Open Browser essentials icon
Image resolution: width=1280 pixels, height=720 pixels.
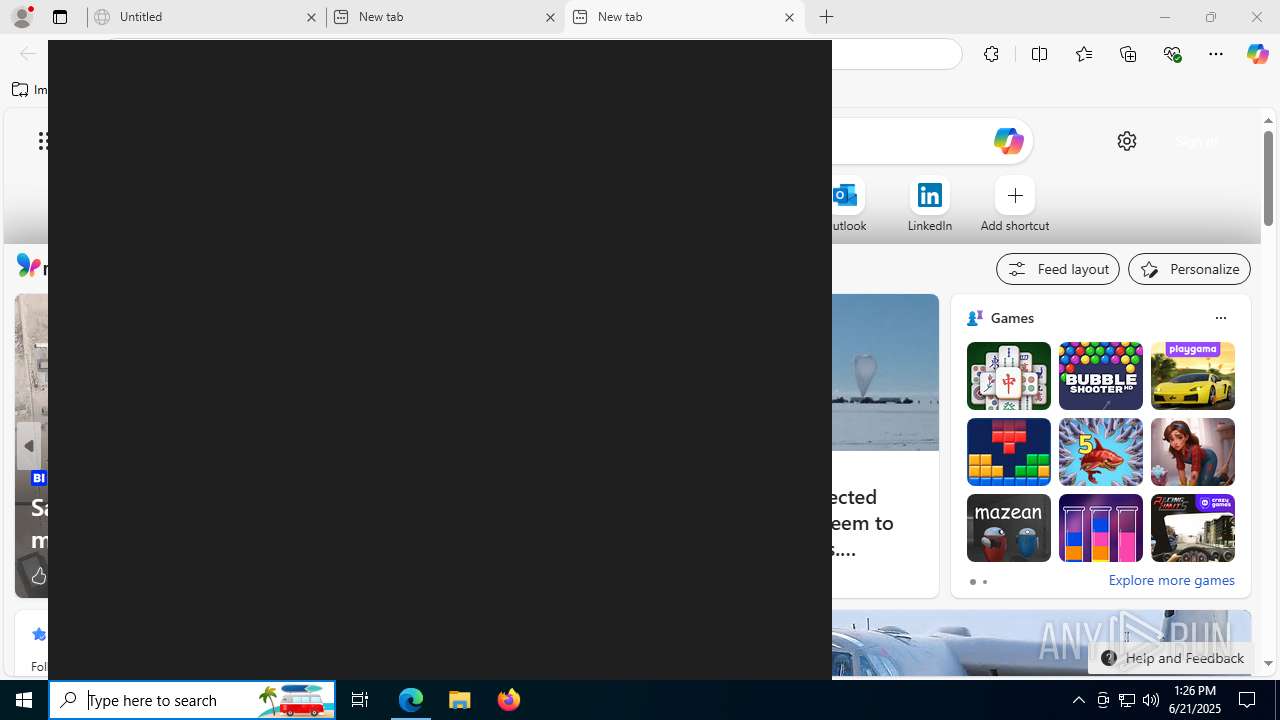click(1172, 54)
